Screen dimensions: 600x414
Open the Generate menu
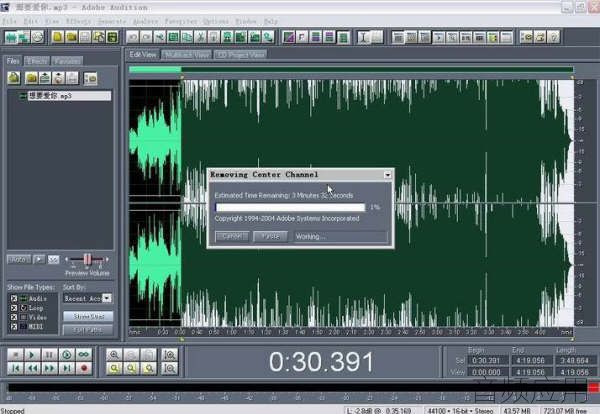[x=112, y=21]
